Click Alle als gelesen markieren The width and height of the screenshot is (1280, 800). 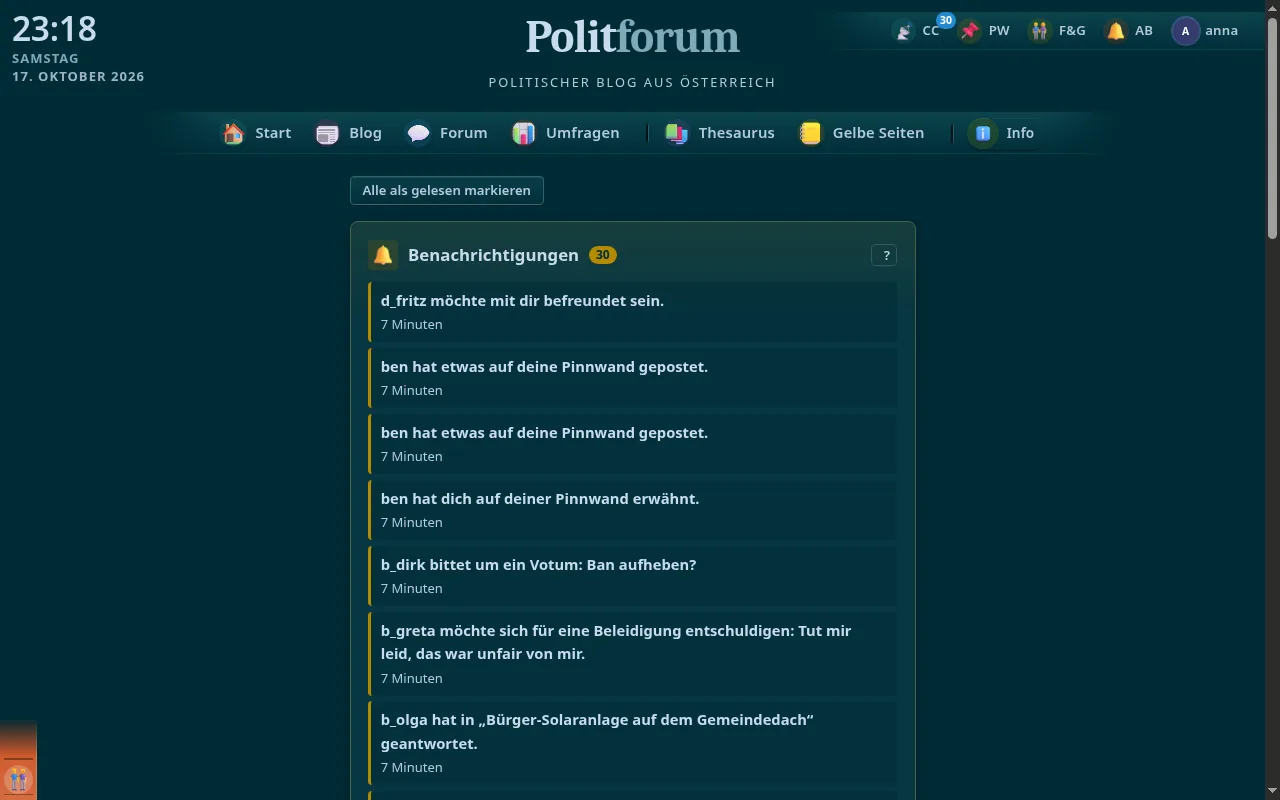(447, 190)
